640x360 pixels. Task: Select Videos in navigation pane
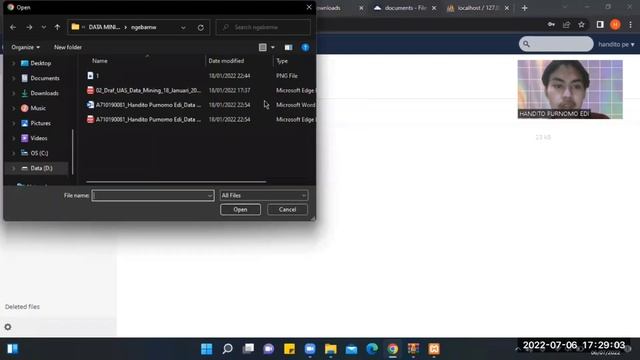coord(39,138)
